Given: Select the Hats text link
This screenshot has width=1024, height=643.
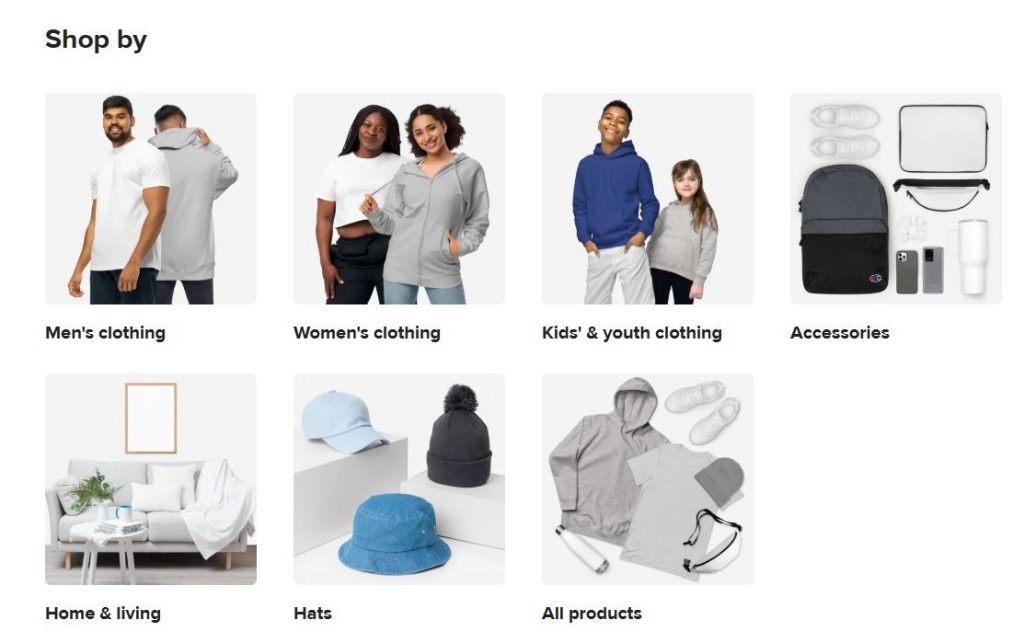Looking at the screenshot, I should [313, 614].
